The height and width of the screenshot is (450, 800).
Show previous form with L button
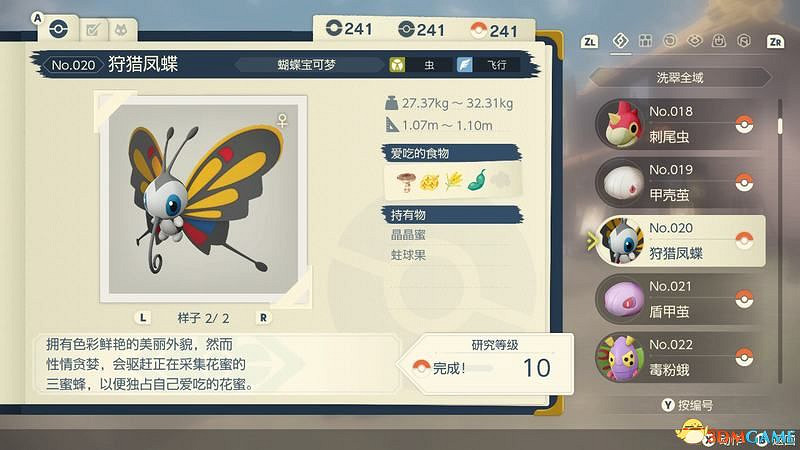click(143, 317)
